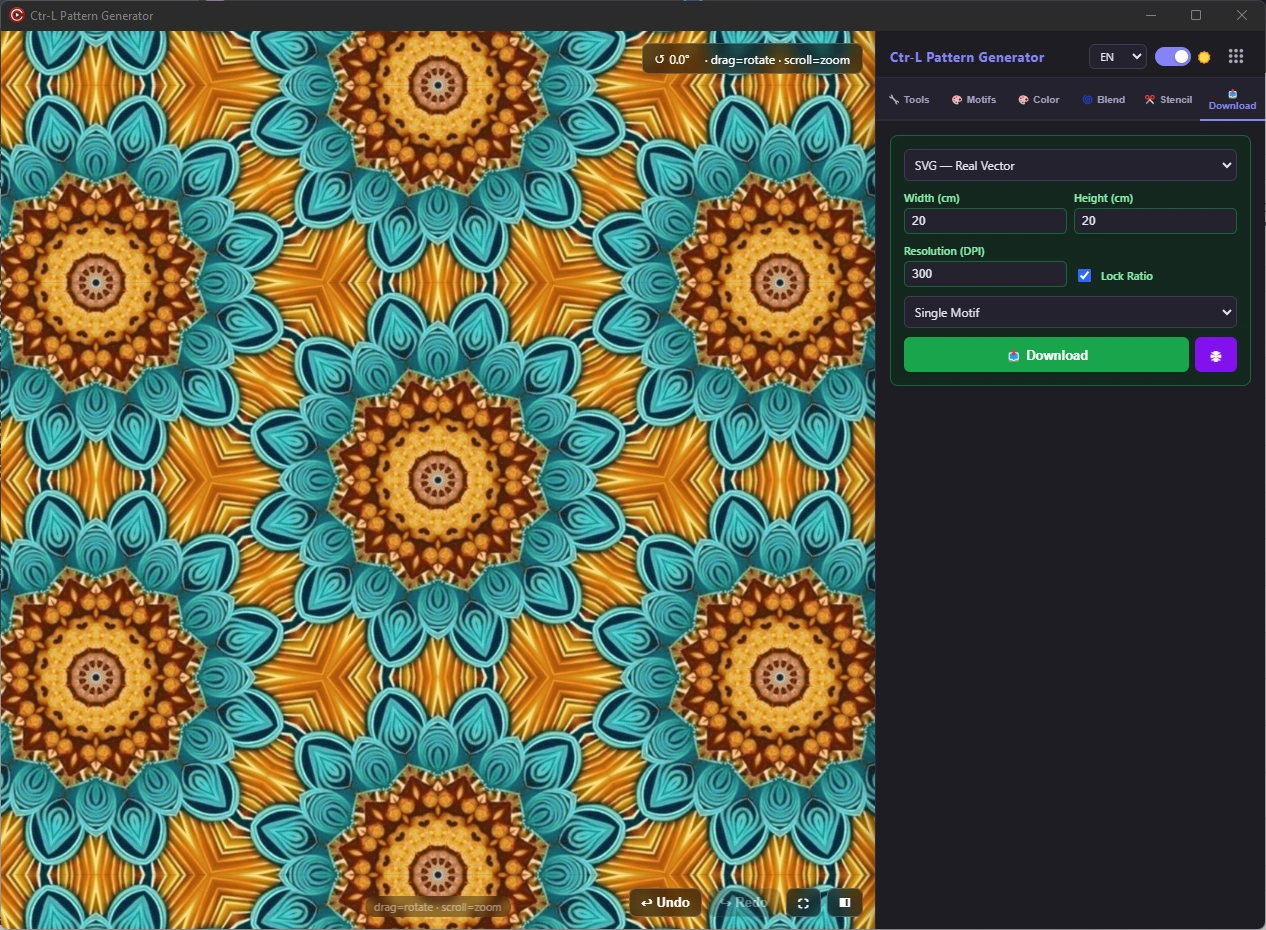
Task: Click the sun theme icon
Action: (1204, 57)
